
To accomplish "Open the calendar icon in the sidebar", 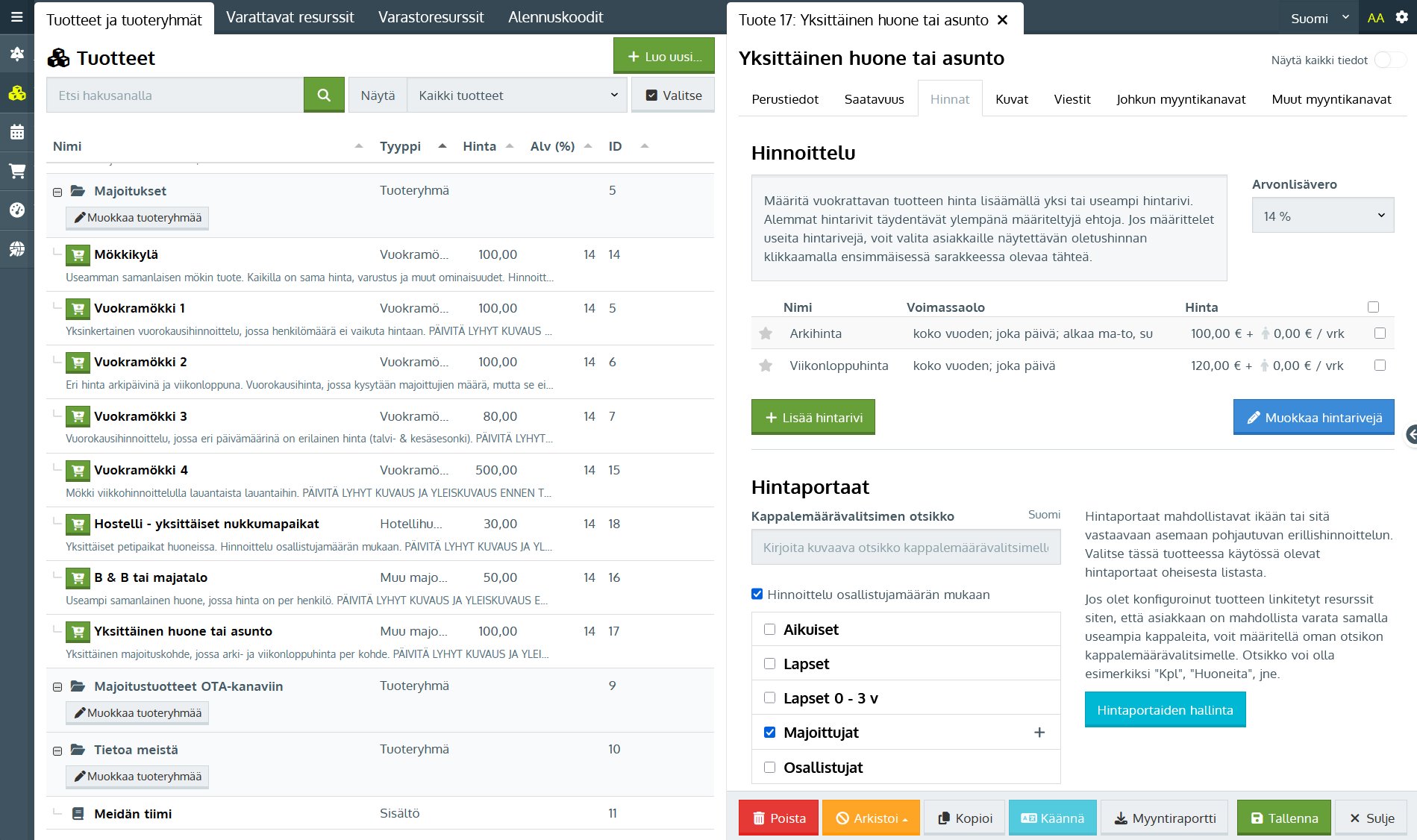I will 16,133.
